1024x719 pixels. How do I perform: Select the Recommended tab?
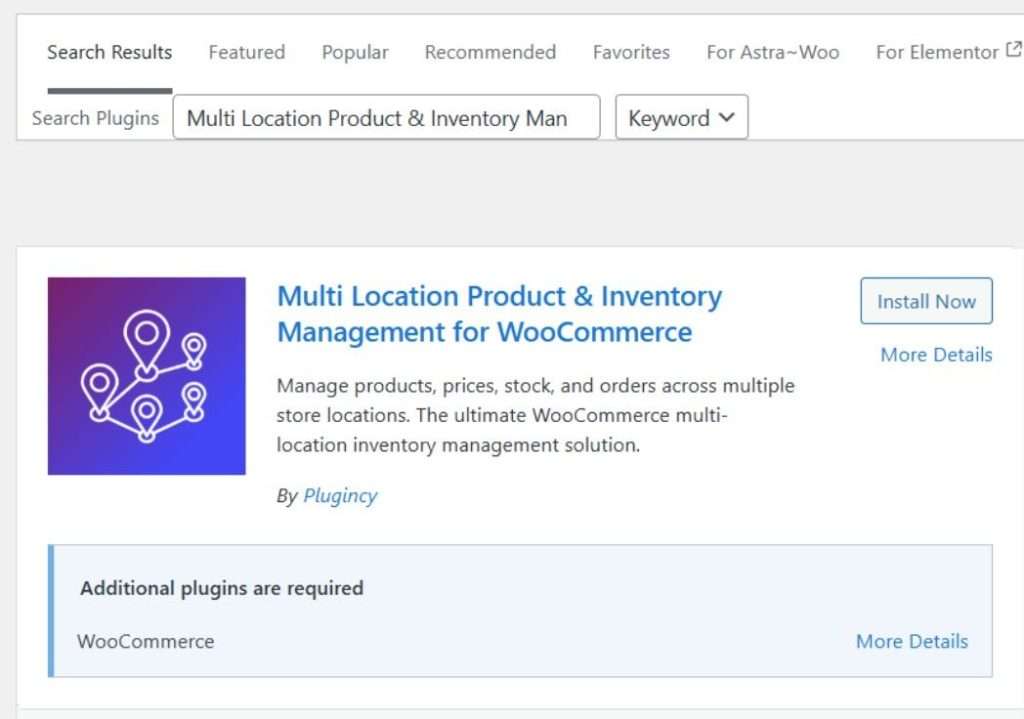pos(490,52)
